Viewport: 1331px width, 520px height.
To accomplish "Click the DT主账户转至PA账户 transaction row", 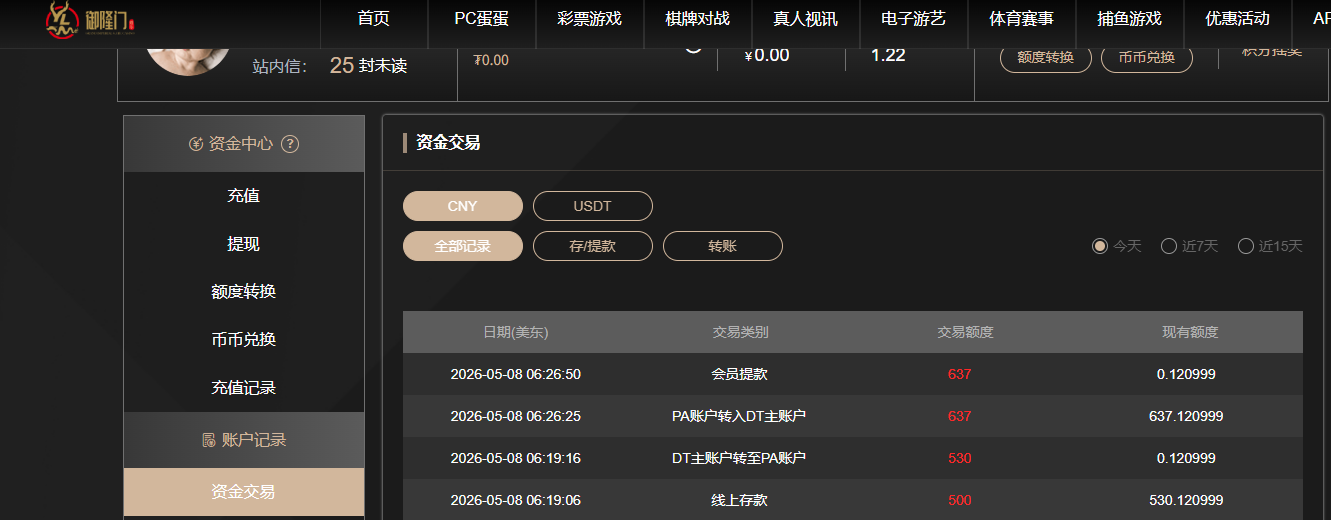I will pyautogui.click(x=853, y=458).
